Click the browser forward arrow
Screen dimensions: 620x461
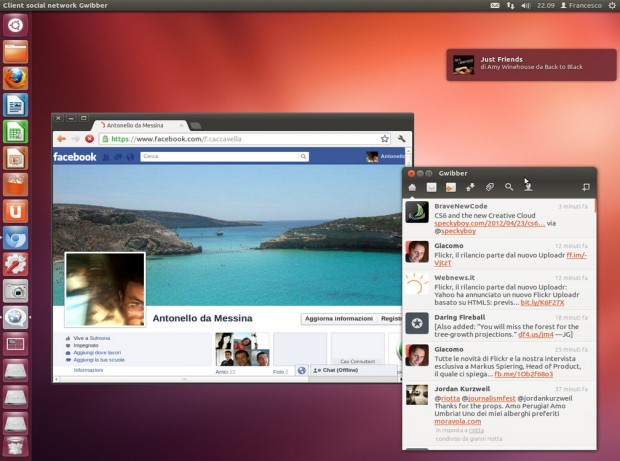pos(75,139)
